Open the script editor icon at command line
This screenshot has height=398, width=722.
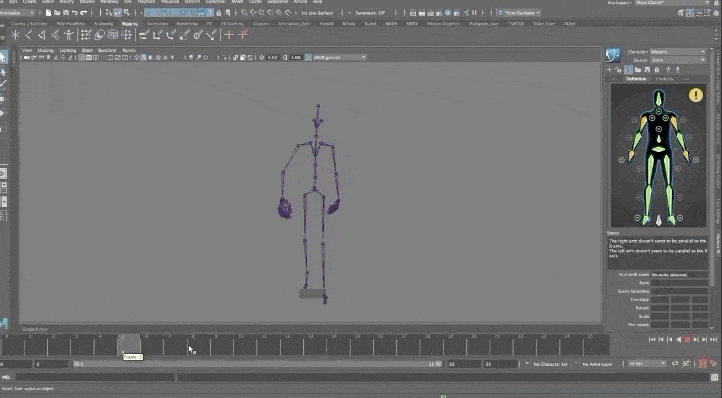715,377
